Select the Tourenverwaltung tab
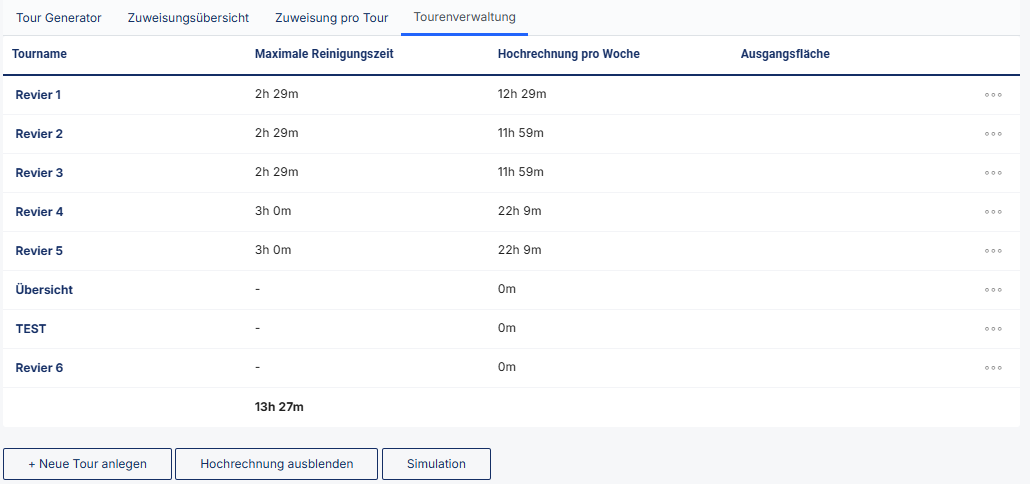Viewport: 1030px width, 484px height. point(464,17)
